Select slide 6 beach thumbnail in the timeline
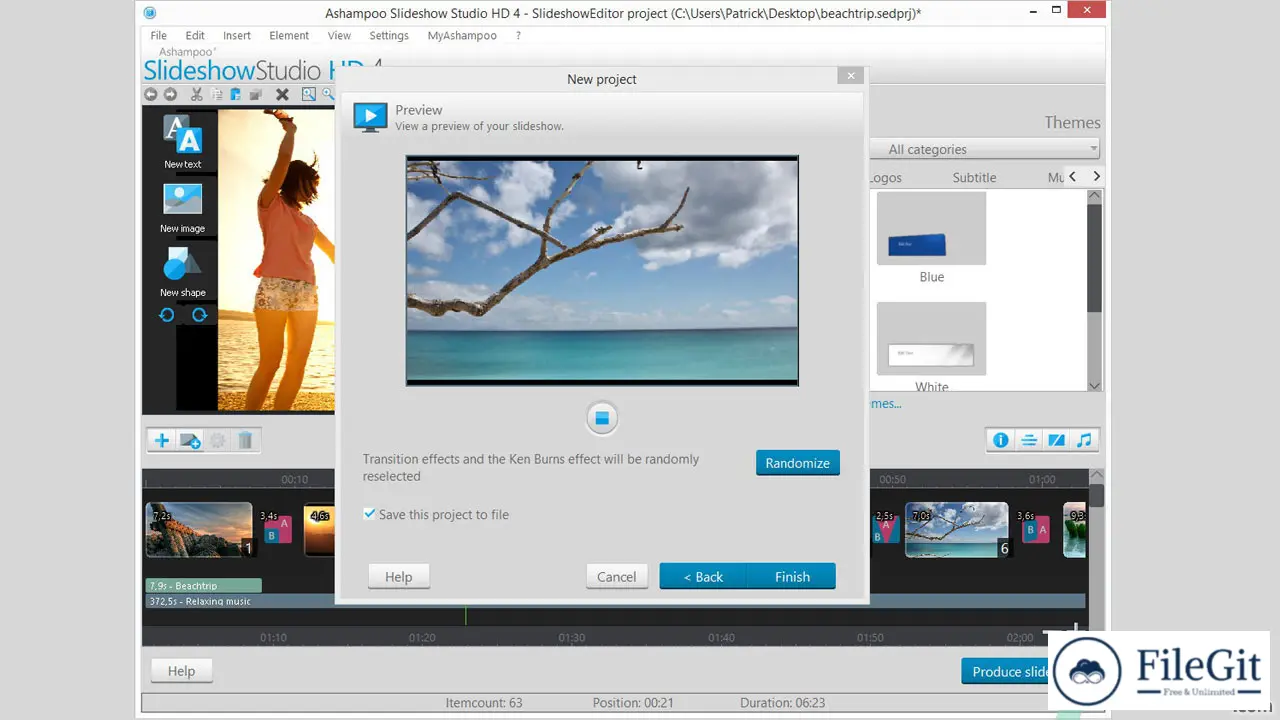 coord(957,529)
